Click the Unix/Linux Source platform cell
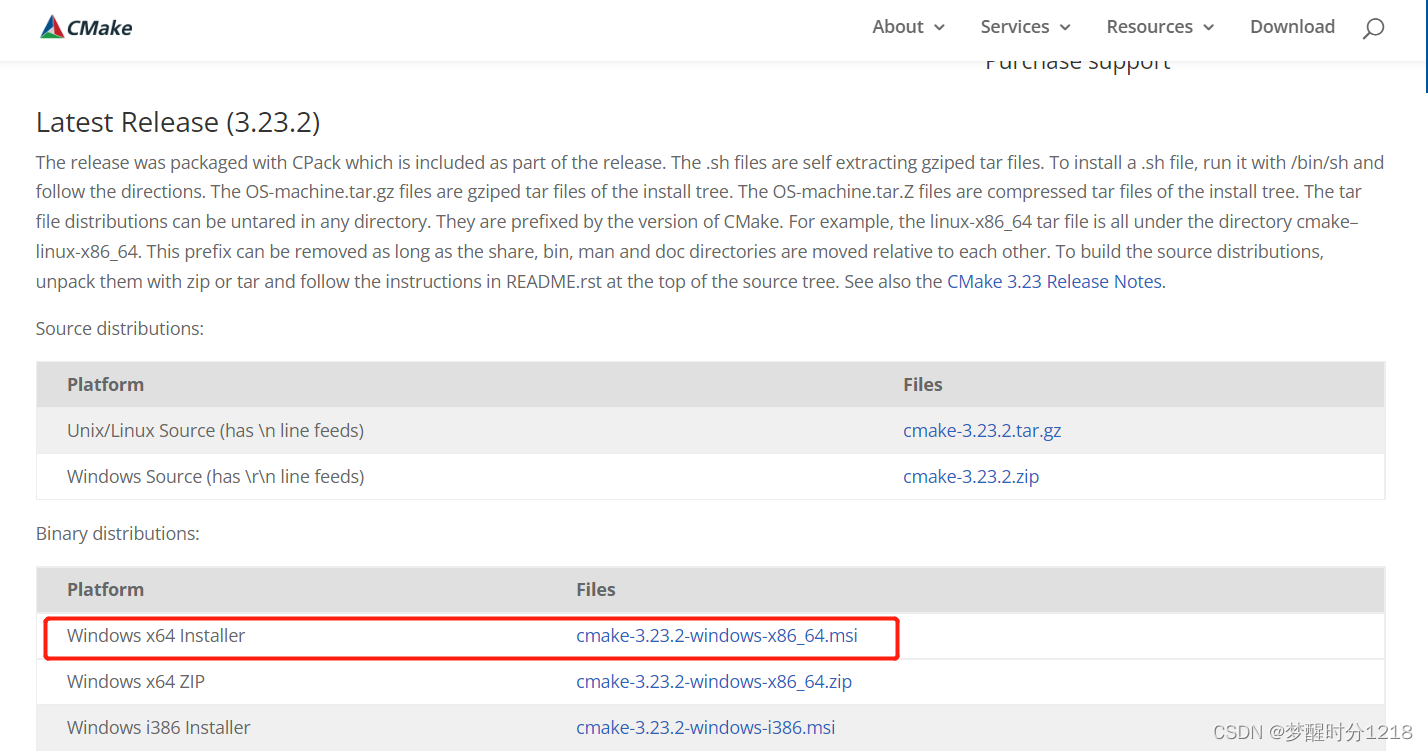Screen dimensions: 1428x751 pos(215,431)
